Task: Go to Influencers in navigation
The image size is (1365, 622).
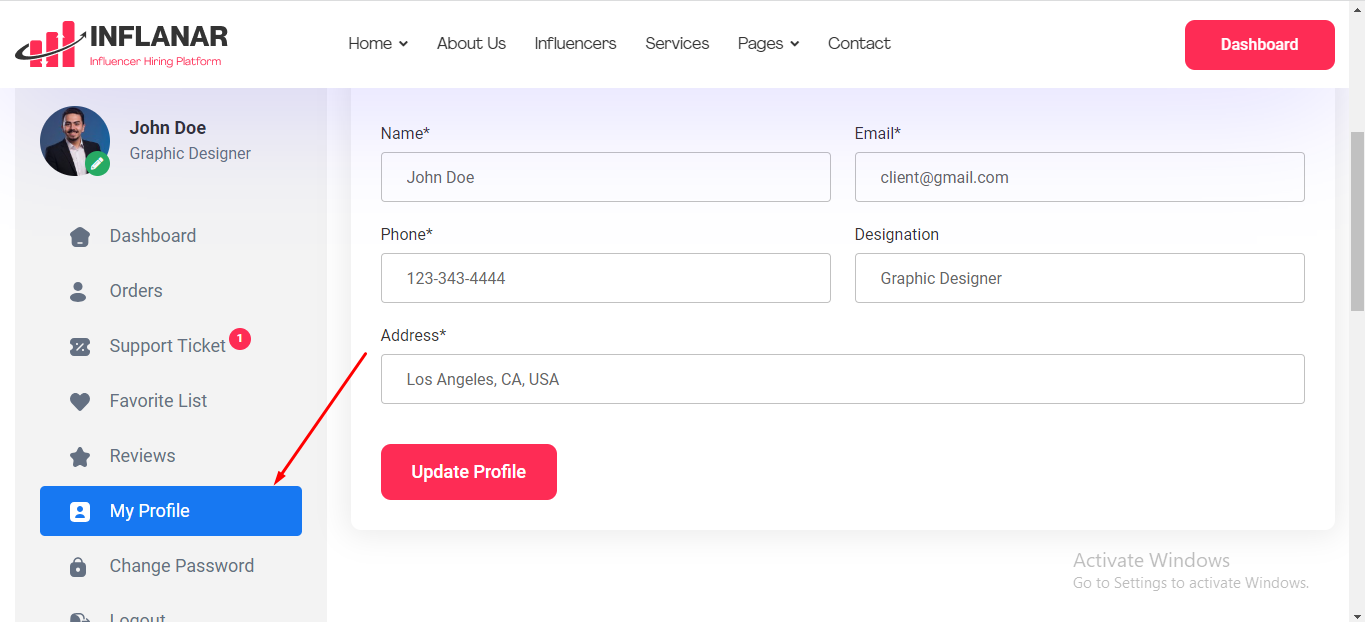Action: click(575, 44)
